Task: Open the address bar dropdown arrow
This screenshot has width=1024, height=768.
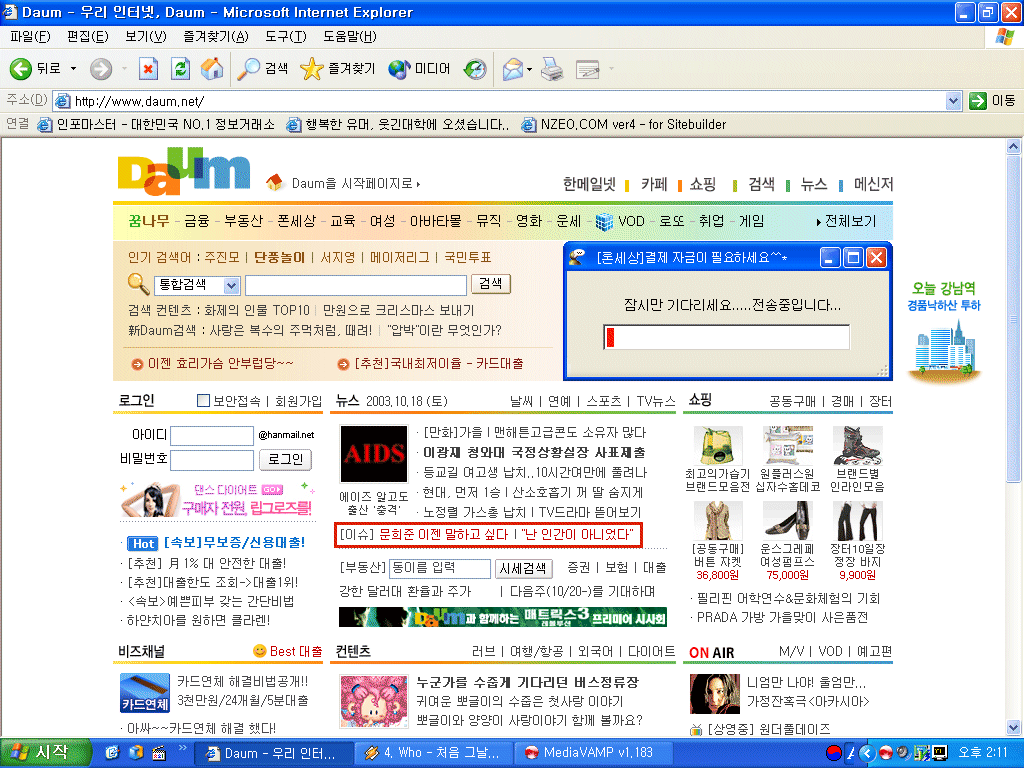Action: [x=953, y=101]
